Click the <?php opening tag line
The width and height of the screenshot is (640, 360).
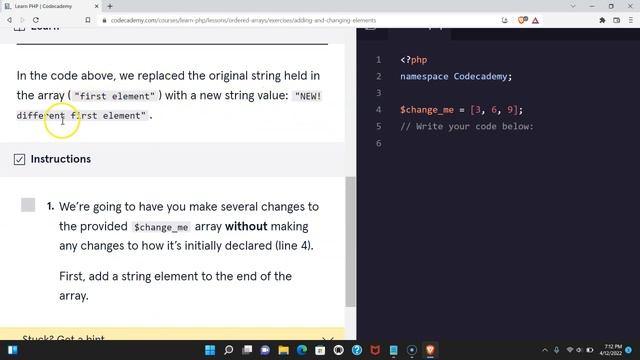tap(413, 60)
